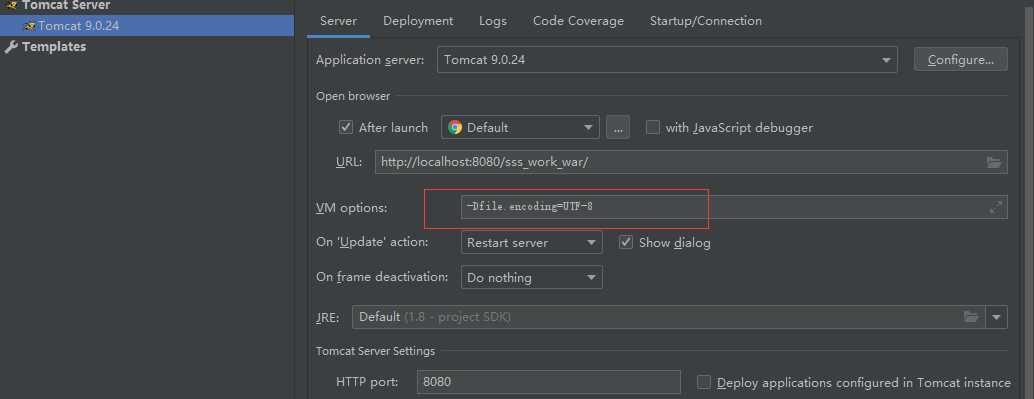Open the Application server dropdown
The width and height of the screenshot is (1034, 399).
point(667,59)
